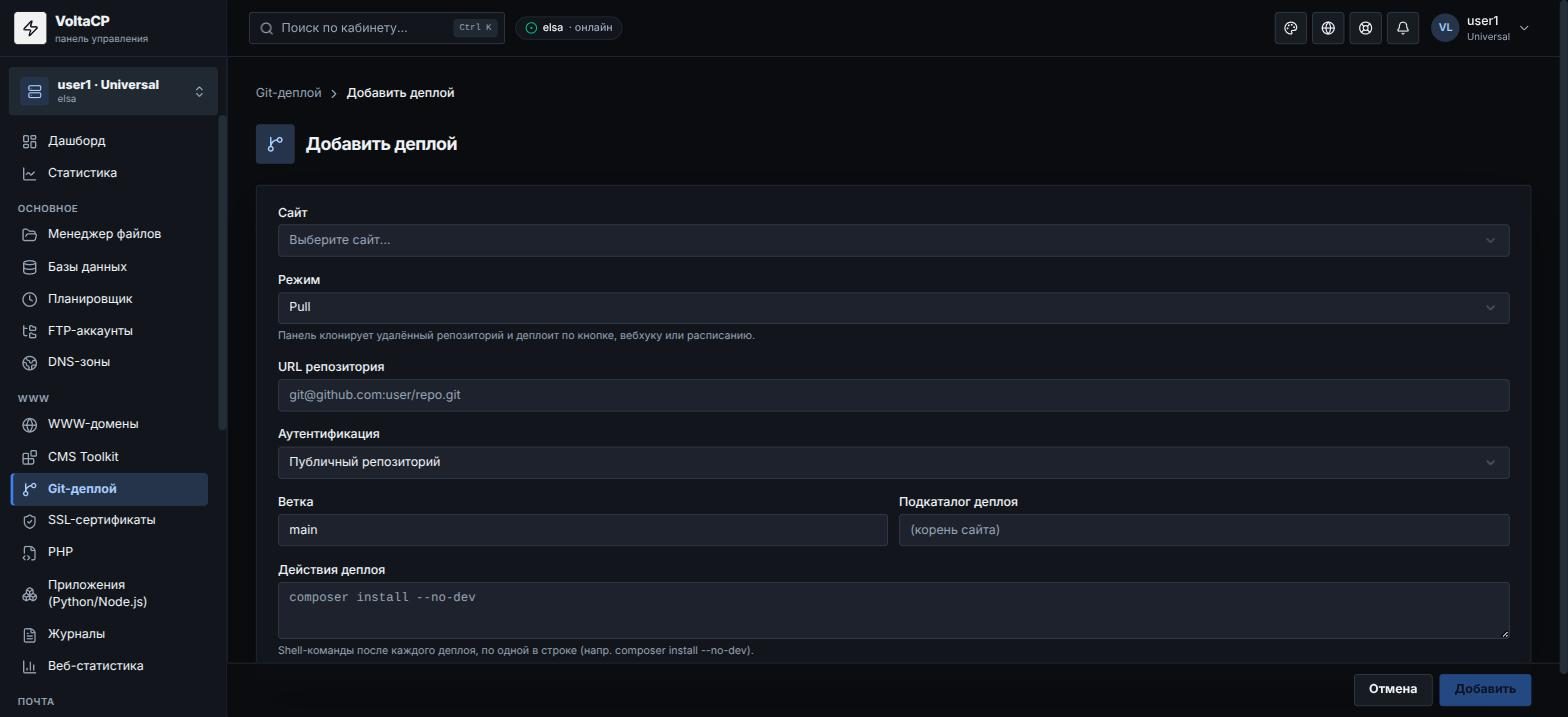Go to WWW-домены section

coord(110,424)
